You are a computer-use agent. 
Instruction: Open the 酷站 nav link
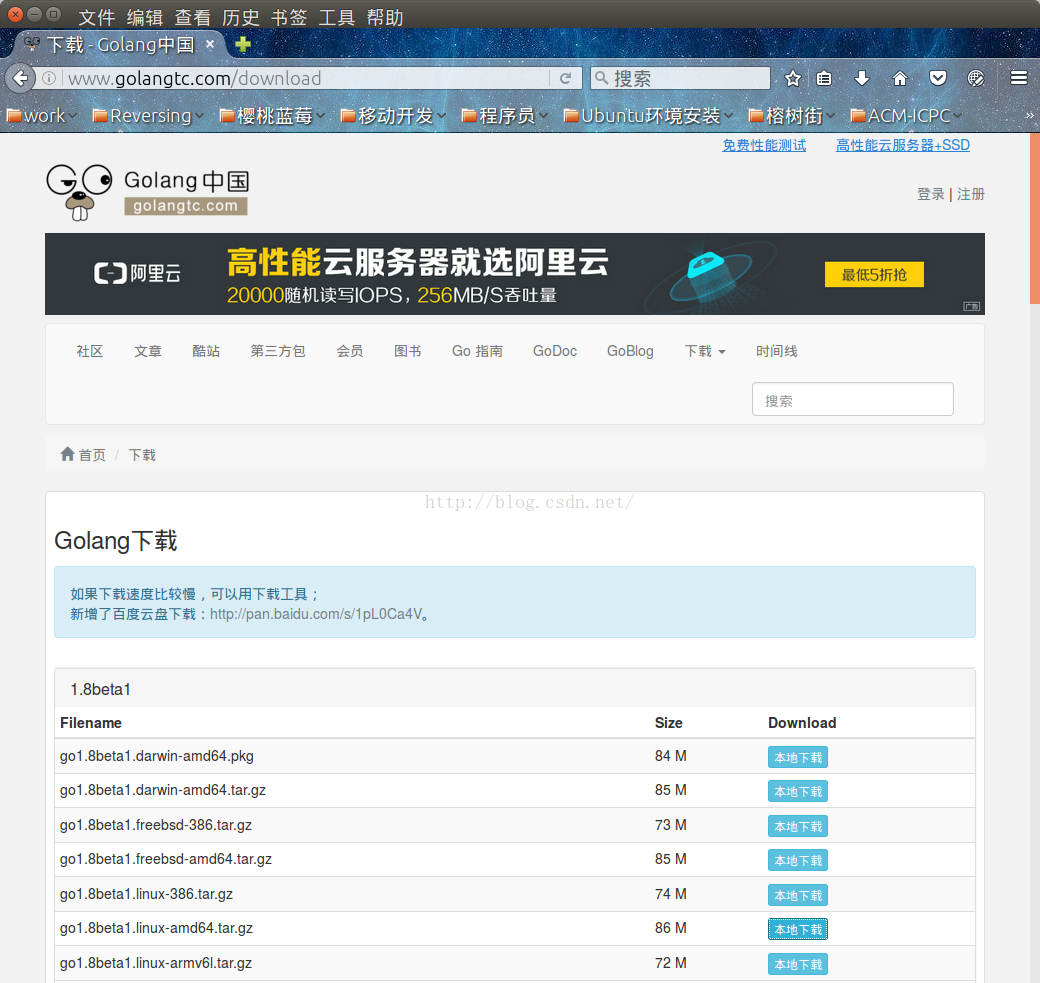point(206,351)
